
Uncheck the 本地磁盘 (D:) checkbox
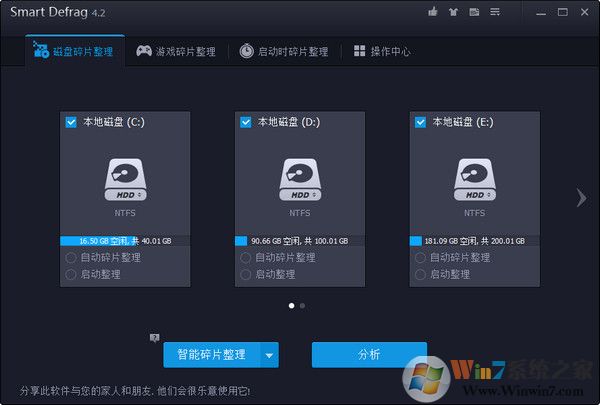pyautogui.click(x=245, y=122)
